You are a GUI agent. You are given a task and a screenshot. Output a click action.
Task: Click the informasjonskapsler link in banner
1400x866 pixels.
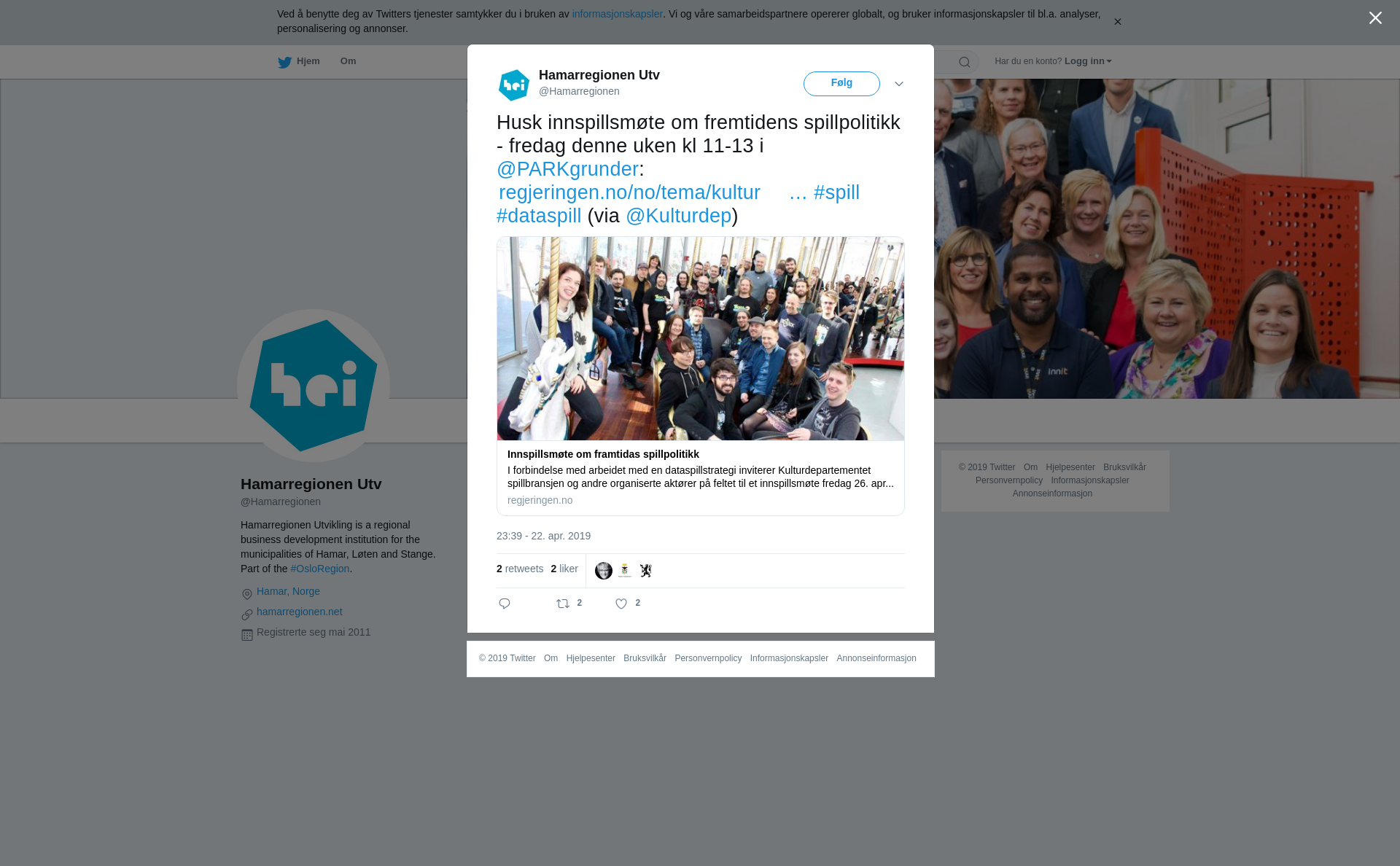[x=617, y=14]
